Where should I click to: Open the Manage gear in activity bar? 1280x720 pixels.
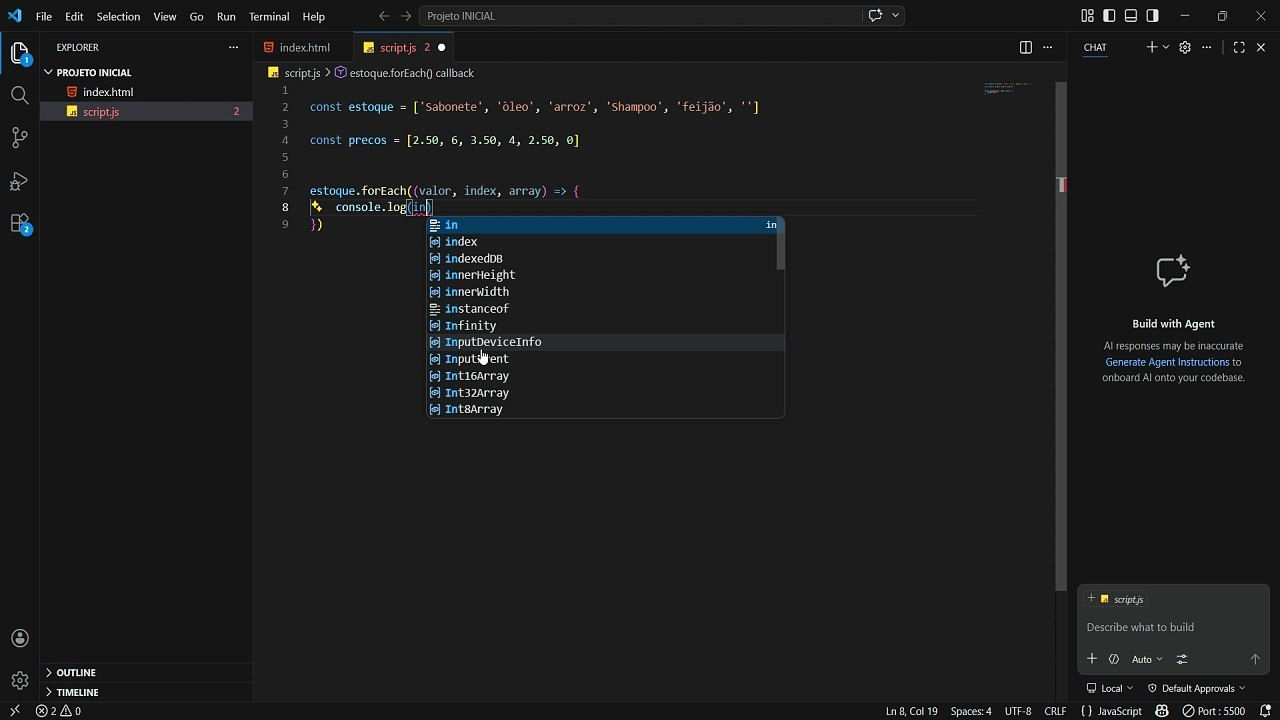click(x=20, y=680)
